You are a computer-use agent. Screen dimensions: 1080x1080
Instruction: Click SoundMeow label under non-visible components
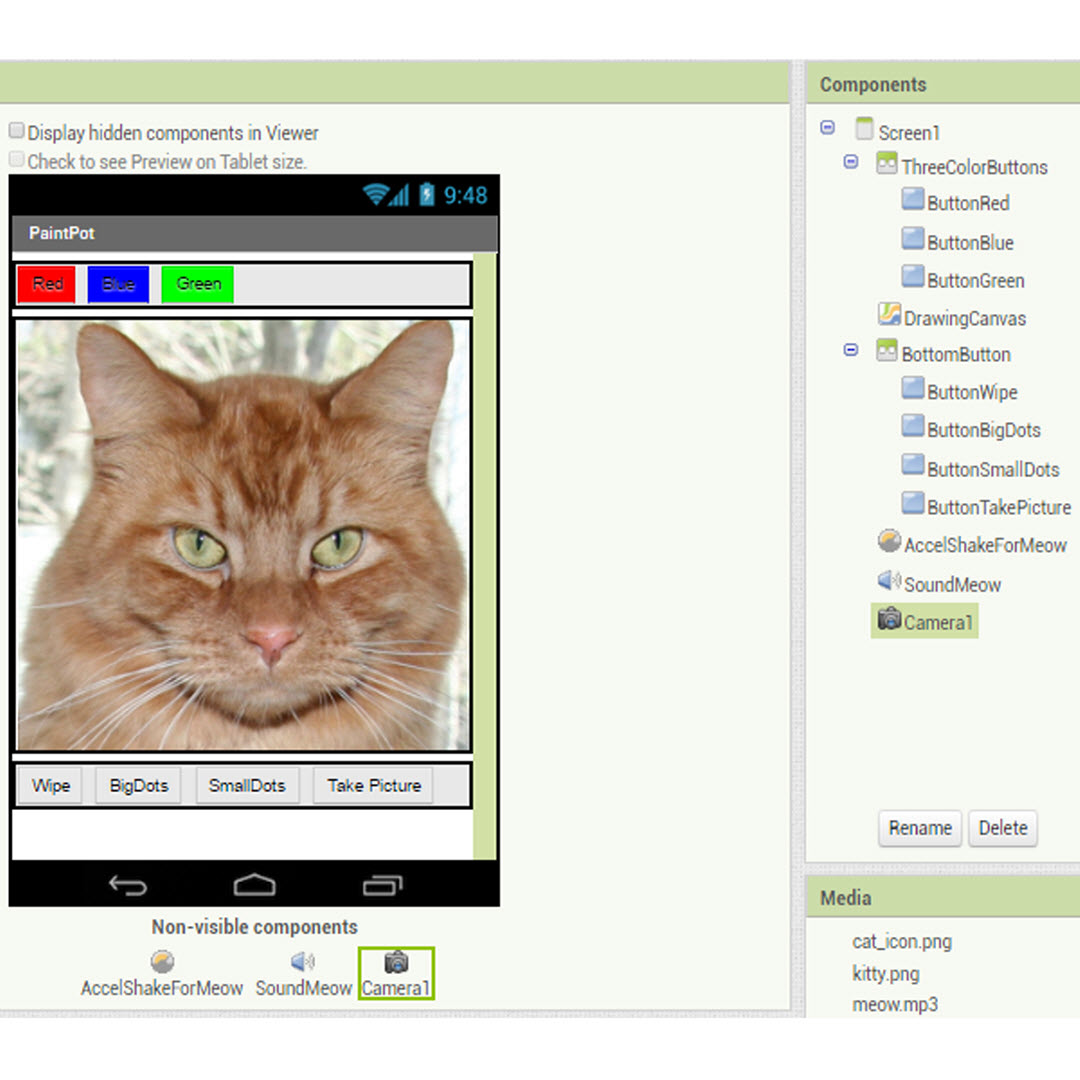(304, 988)
